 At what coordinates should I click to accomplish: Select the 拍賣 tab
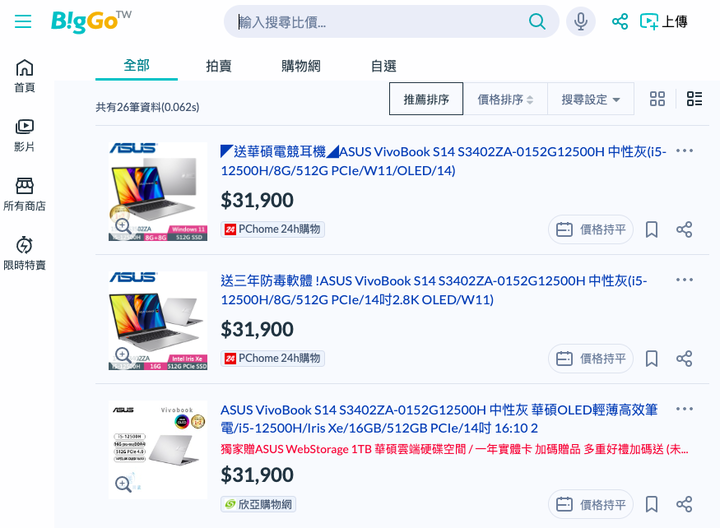[x=219, y=66]
